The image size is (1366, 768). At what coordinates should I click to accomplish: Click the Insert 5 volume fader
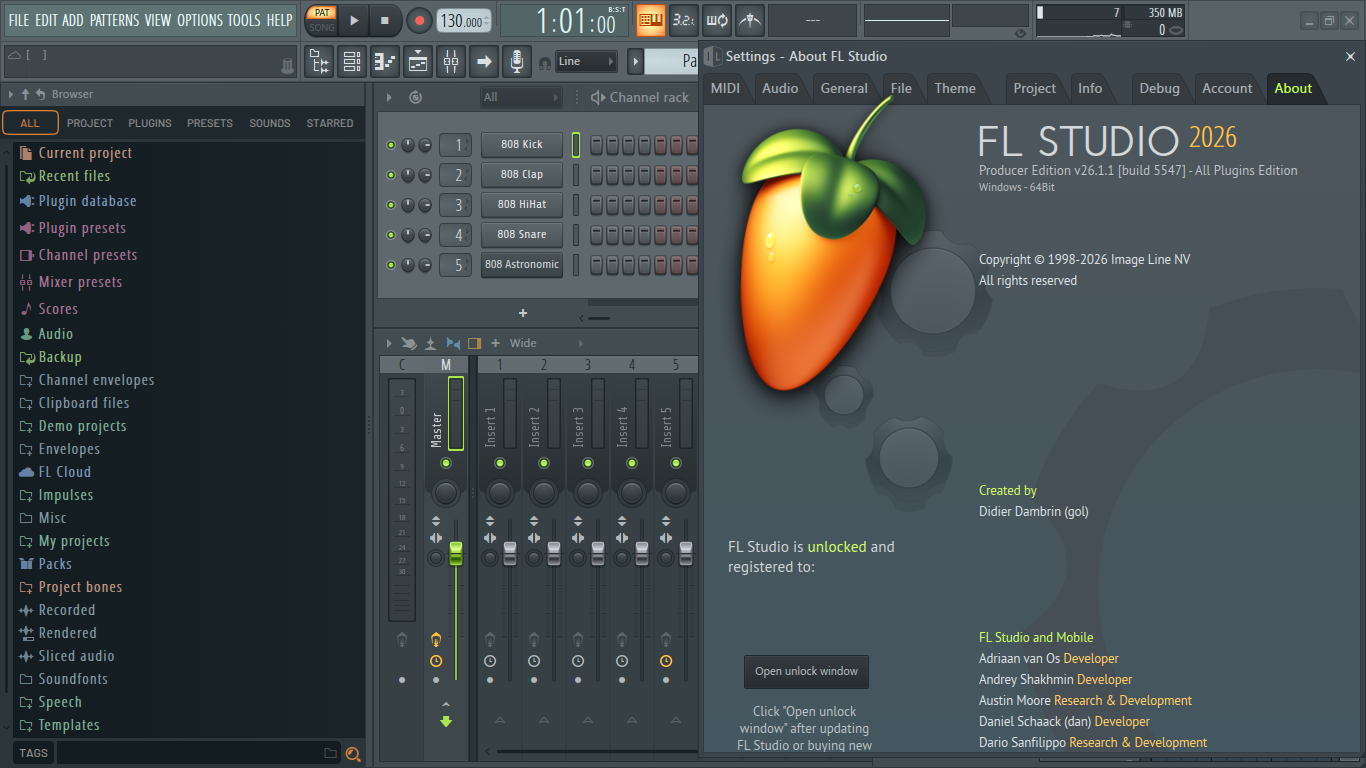686,553
